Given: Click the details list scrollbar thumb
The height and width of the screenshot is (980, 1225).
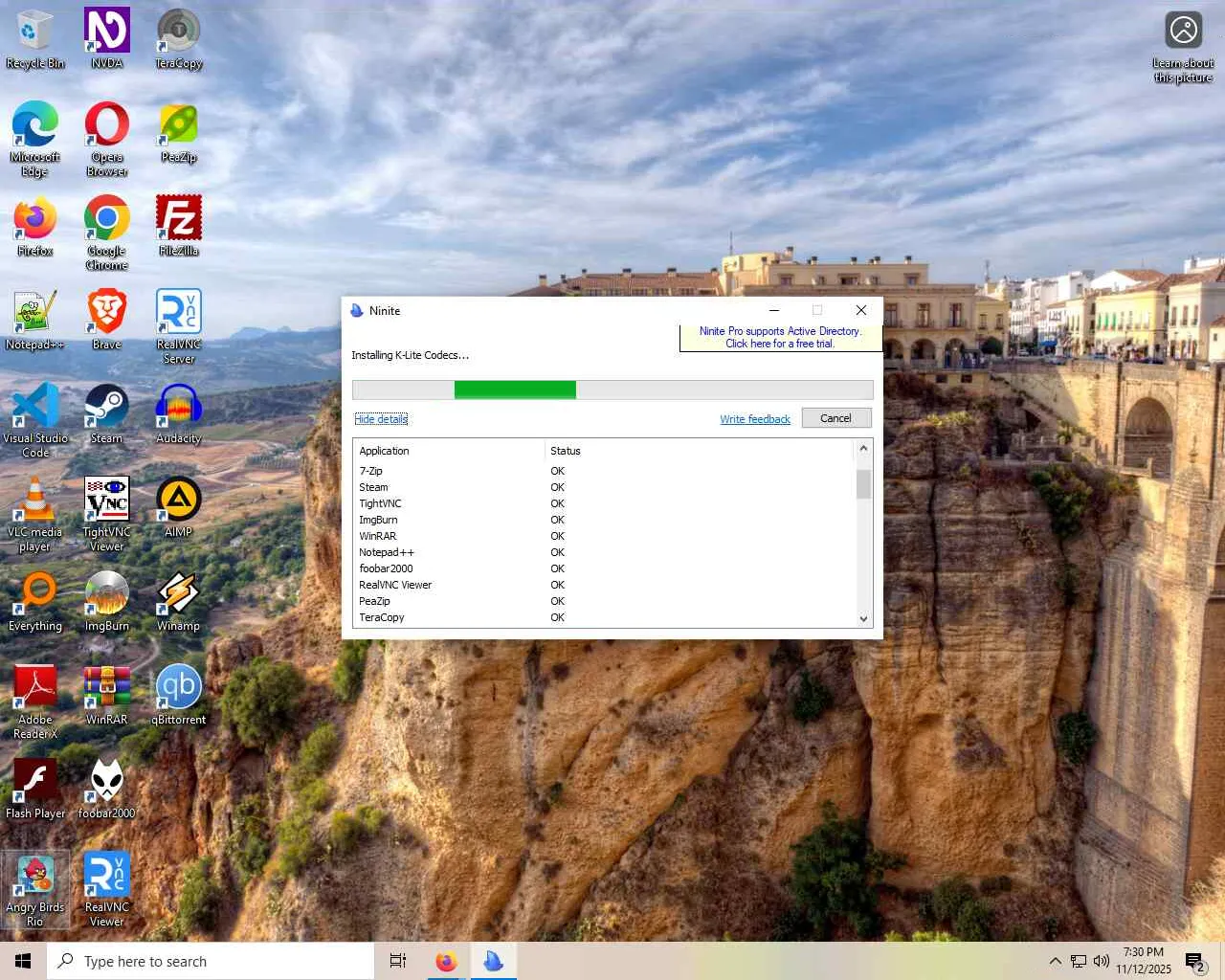Looking at the screenshot, I should [x=863, y=484].
